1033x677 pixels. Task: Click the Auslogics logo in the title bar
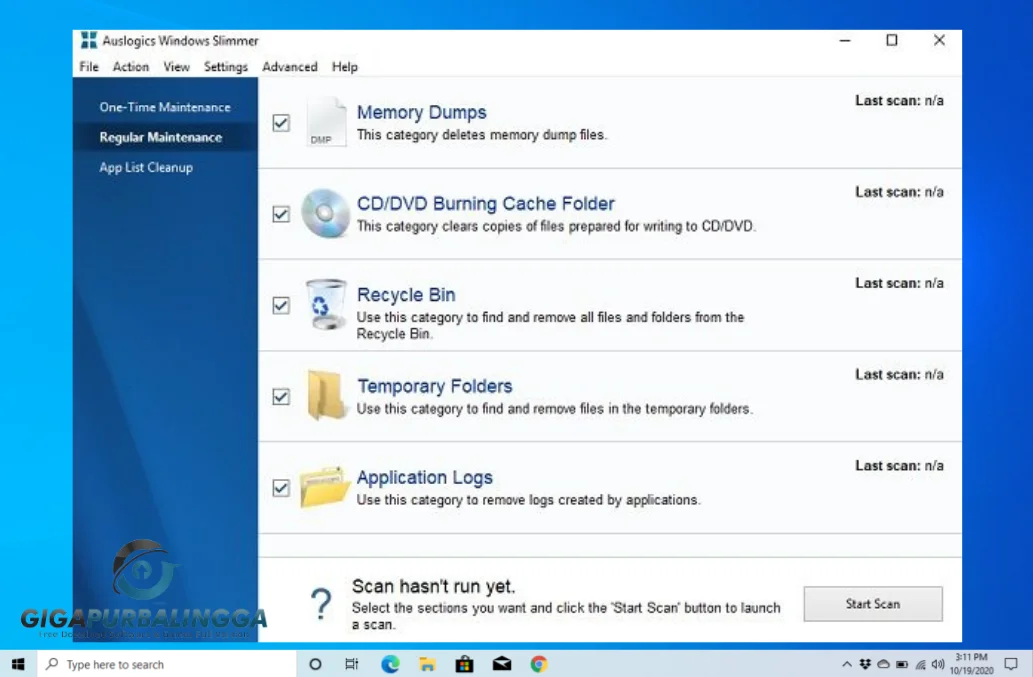coord(88,40)
